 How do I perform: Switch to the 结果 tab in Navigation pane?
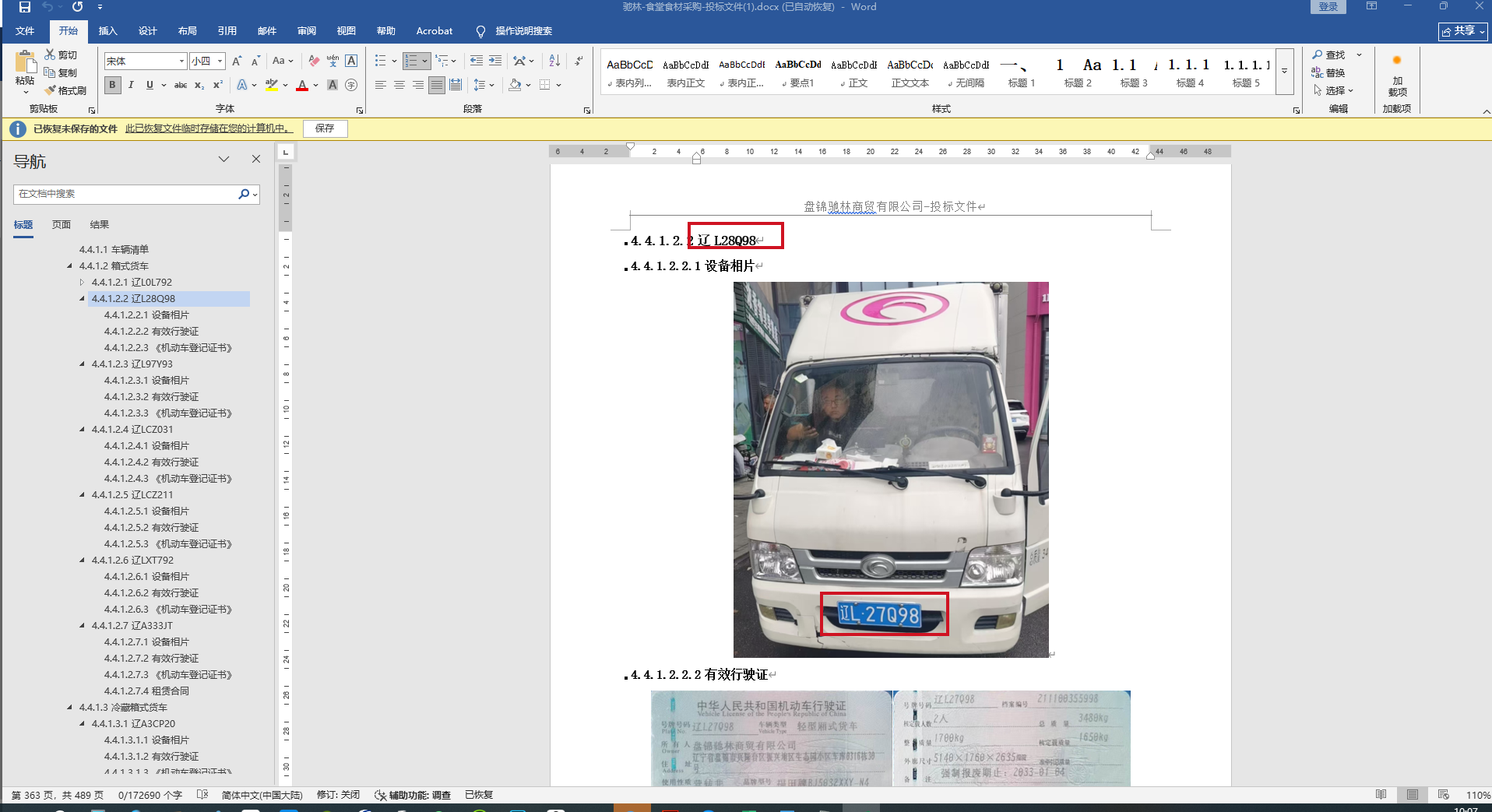tap(100, 225)
